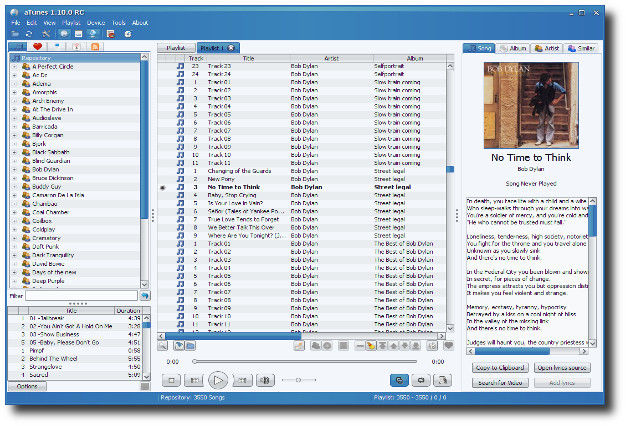This screenshot has width=626, height=426.
Task: Expand the Billy Corgan artist node
Action: point(15,135)
